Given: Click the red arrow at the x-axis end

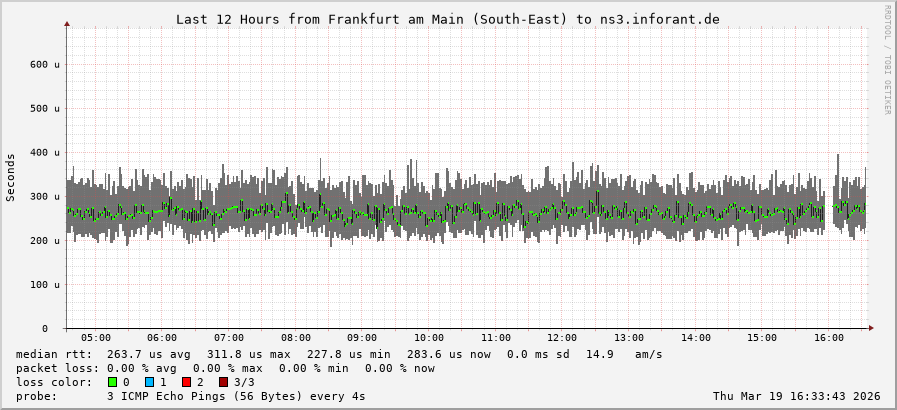Looking at the screenshot, I should pyautogui.click(x=870, y=328).
